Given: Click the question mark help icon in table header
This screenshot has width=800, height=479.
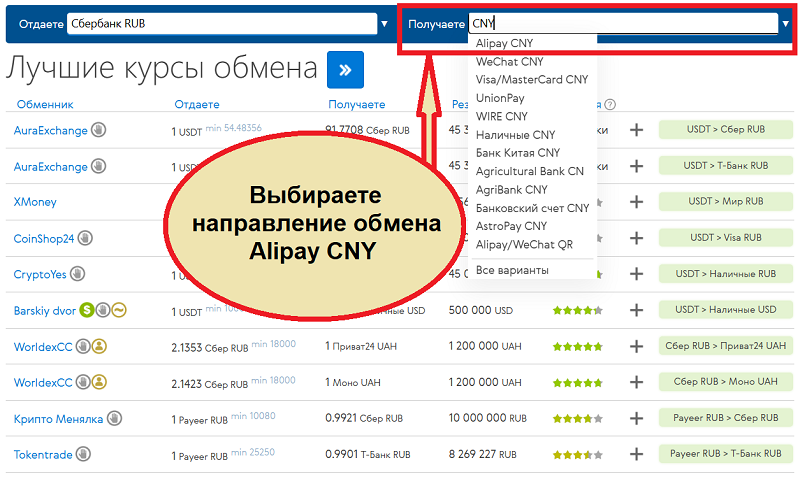Looking at the screenshot, I should 610,105.
